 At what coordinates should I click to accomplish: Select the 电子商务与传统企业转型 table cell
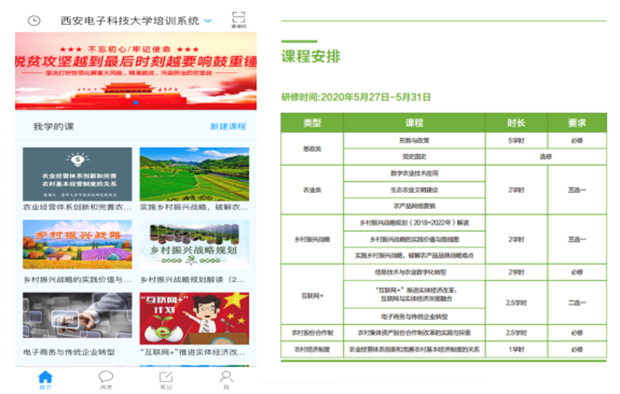coord(414,316)
